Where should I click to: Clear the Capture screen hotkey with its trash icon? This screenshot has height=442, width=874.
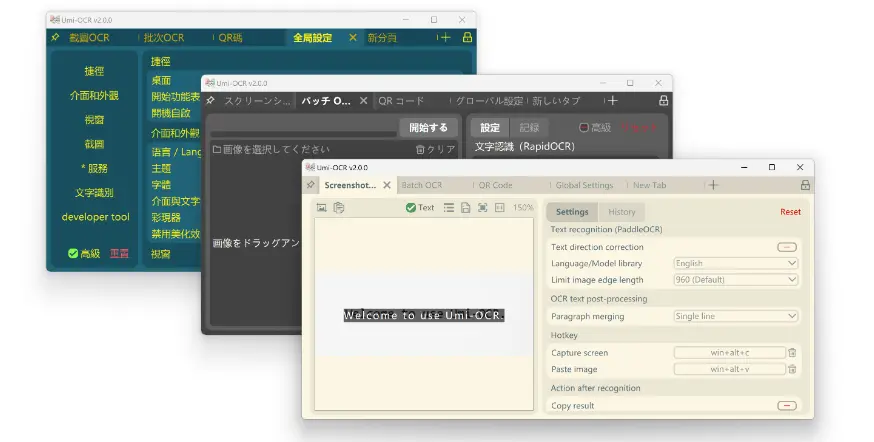792,352
